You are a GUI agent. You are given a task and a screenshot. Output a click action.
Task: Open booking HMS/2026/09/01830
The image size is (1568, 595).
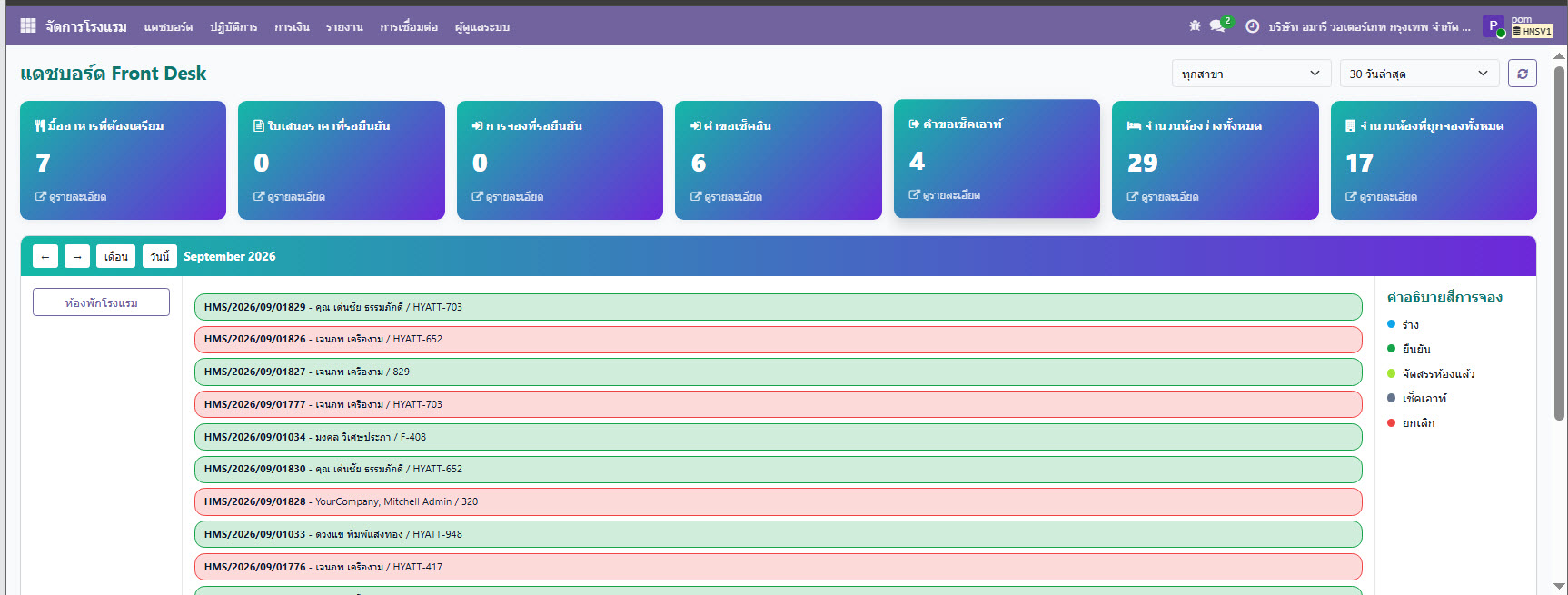point(778,470)
